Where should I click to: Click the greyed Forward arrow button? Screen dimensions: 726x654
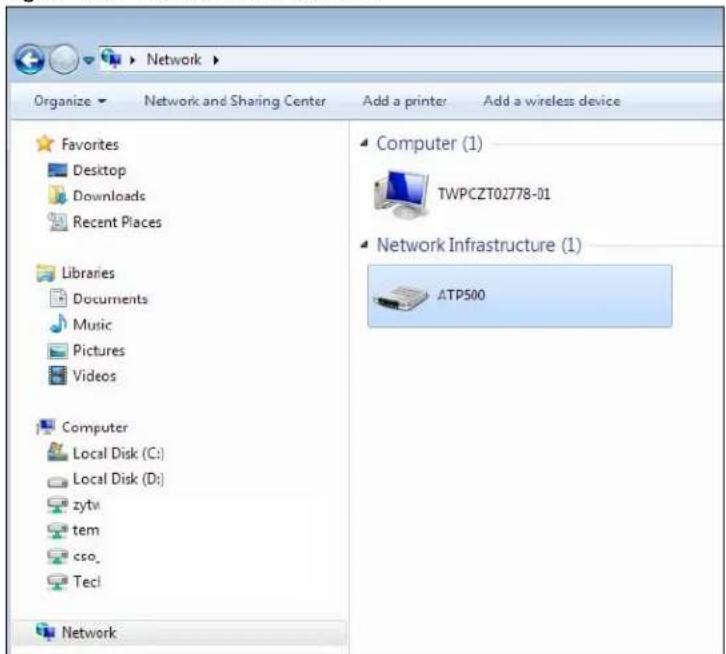pos(63,59)
